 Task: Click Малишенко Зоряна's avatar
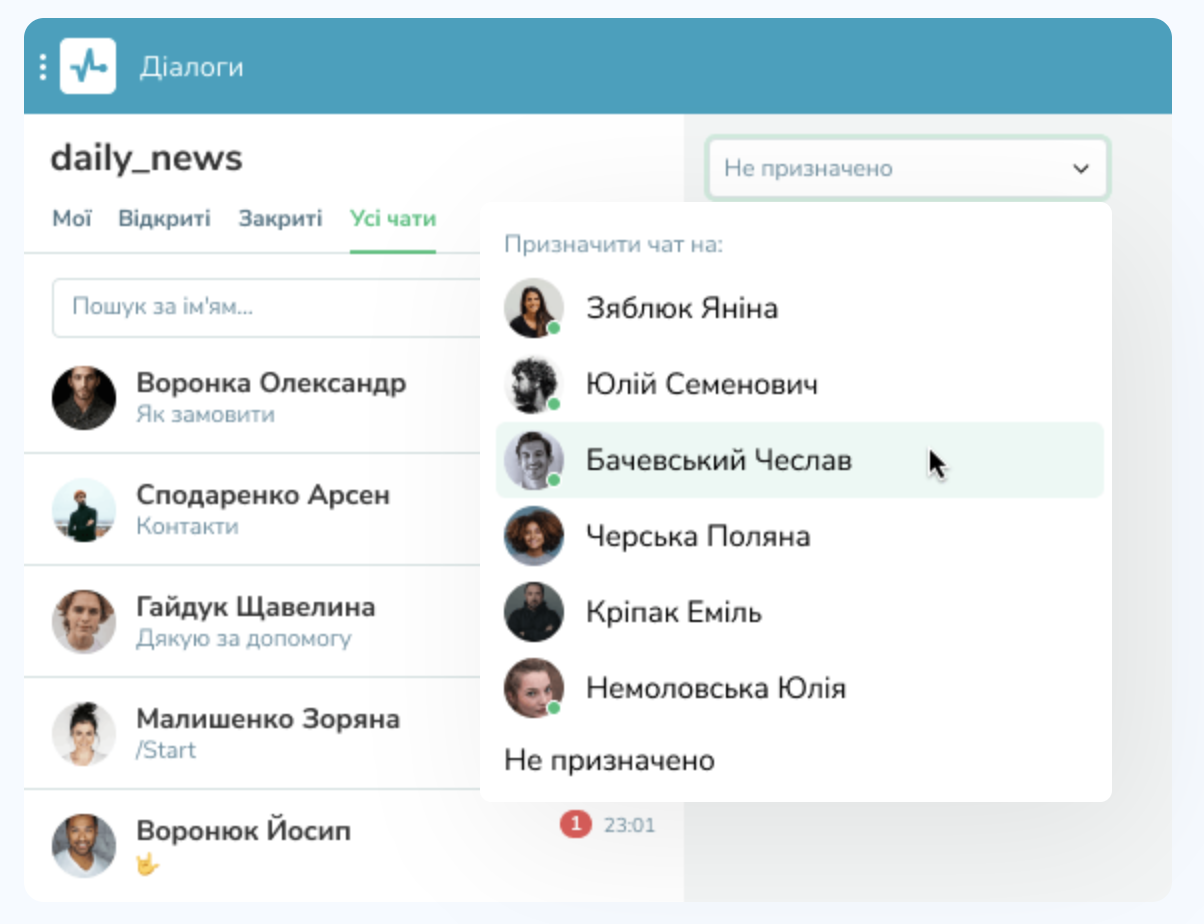[x=84, y=734]
